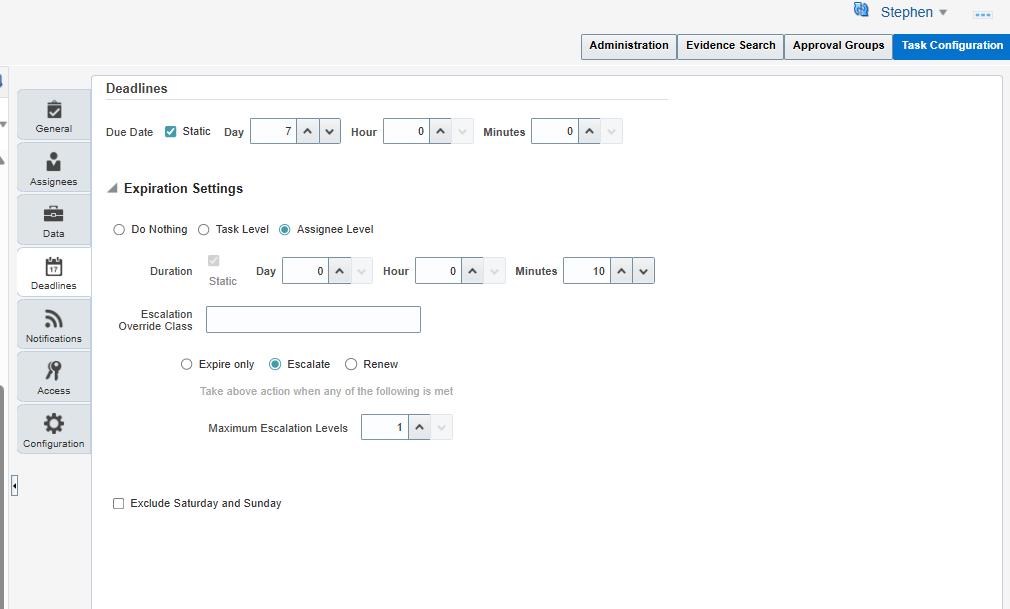The height and width of the screenshot is (609, 1010).
Task: Collapse the Expiration Settings section
Action: [112, 188]
